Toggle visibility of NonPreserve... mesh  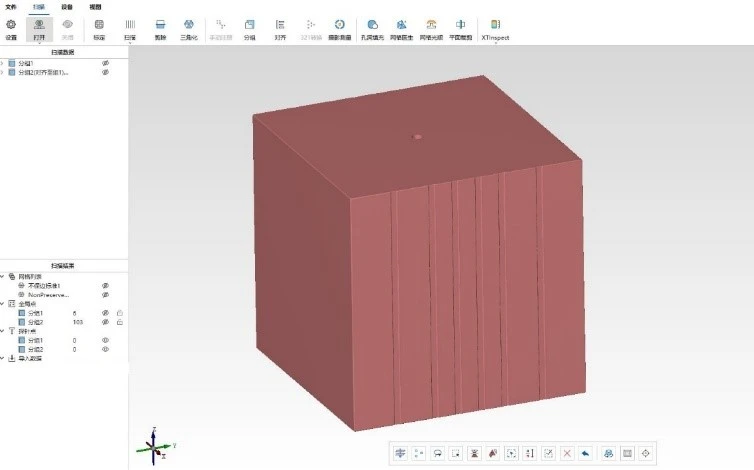coord(105,295)
